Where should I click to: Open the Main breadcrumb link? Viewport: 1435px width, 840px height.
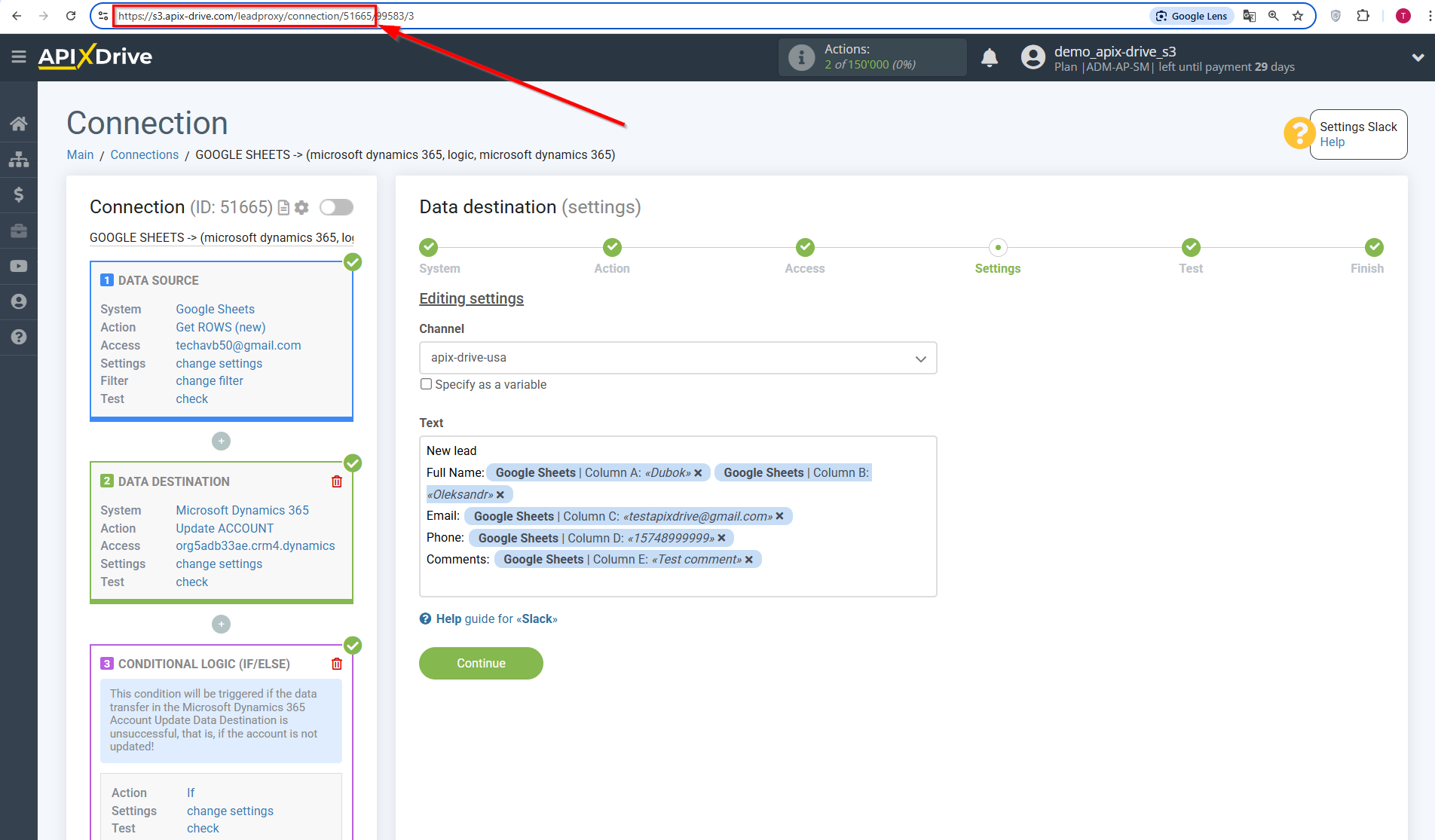point(80,154)
